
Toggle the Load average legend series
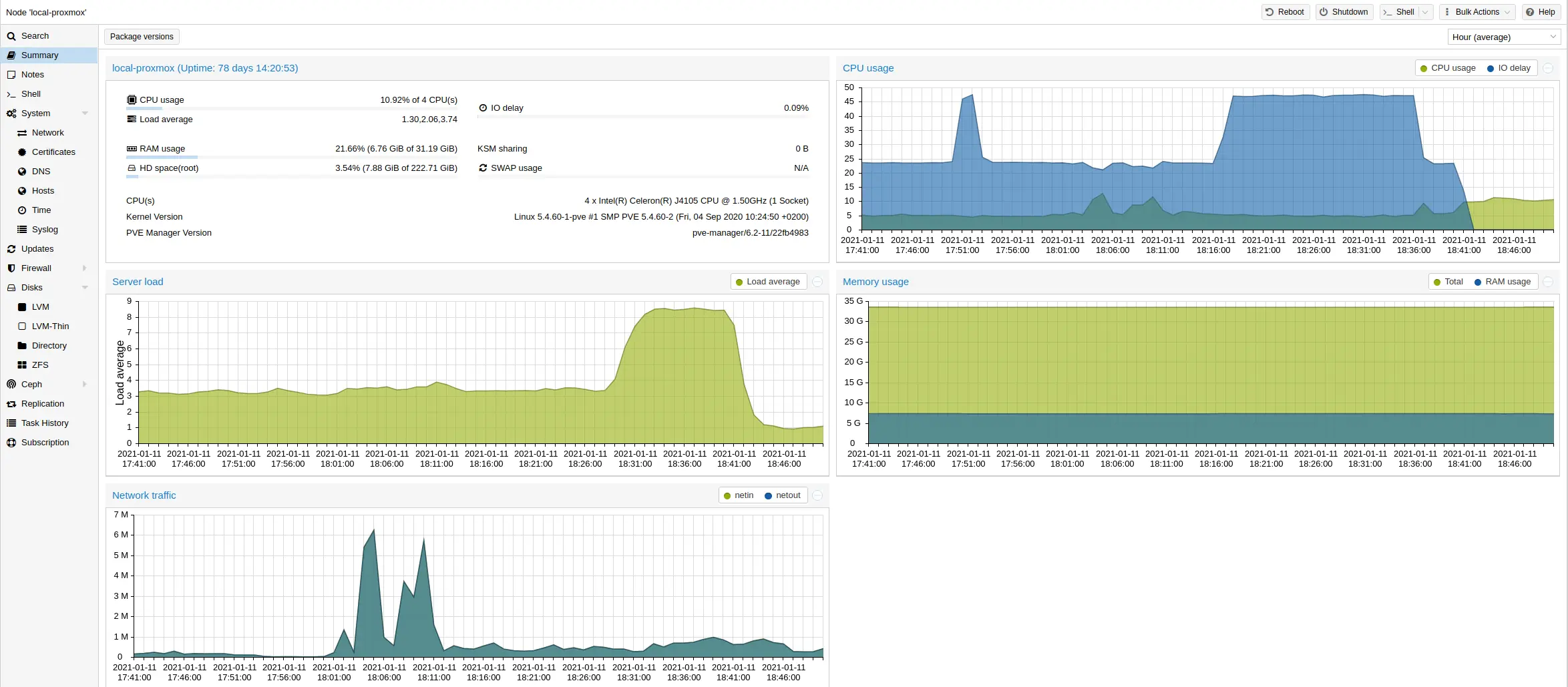click(767, 282)
